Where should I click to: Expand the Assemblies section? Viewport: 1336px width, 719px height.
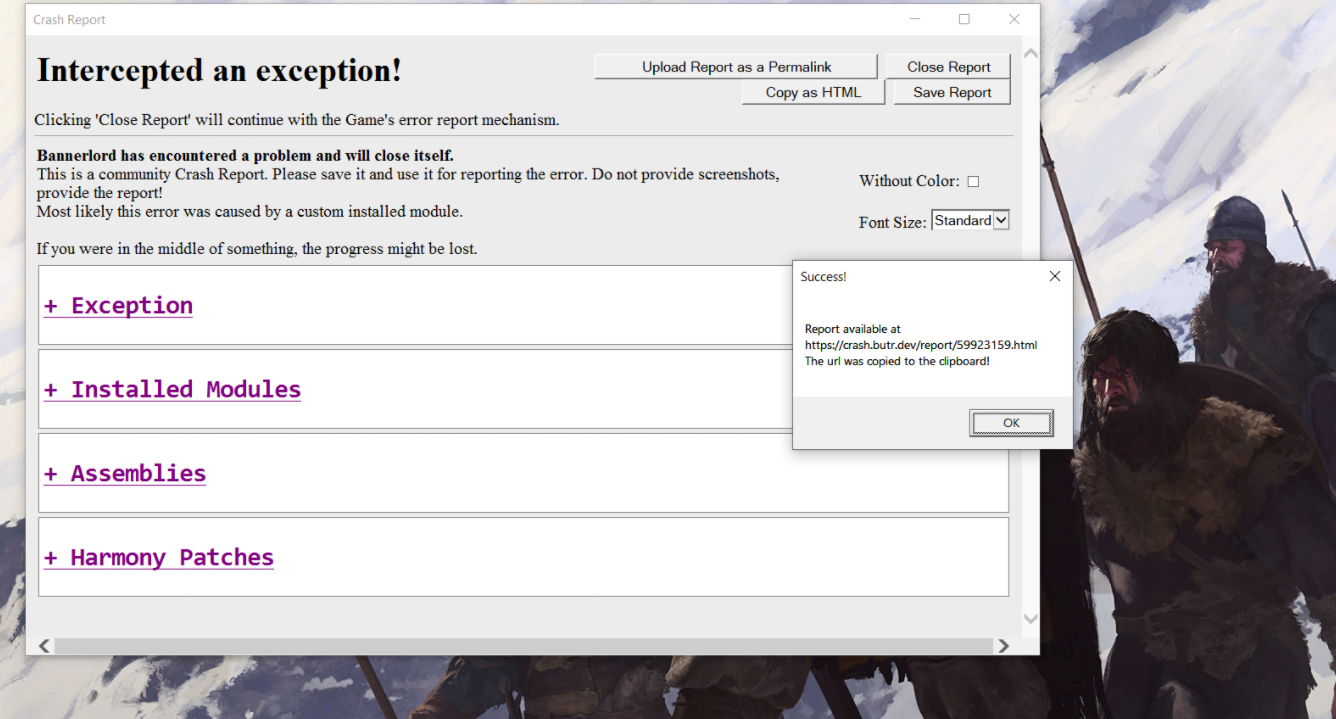[125, 474]
